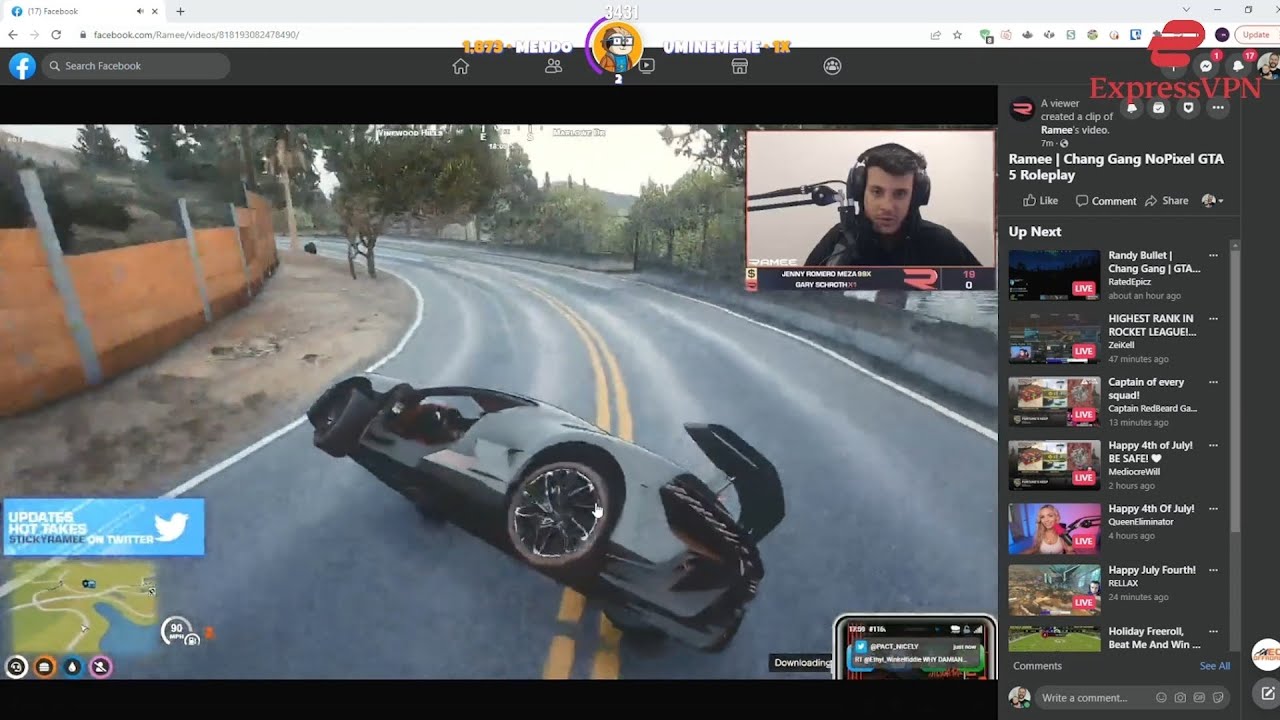The width and height of the screenshot is (1280, 720).
Task: Share this page using Chrome share icon
Action: (935, 34)
